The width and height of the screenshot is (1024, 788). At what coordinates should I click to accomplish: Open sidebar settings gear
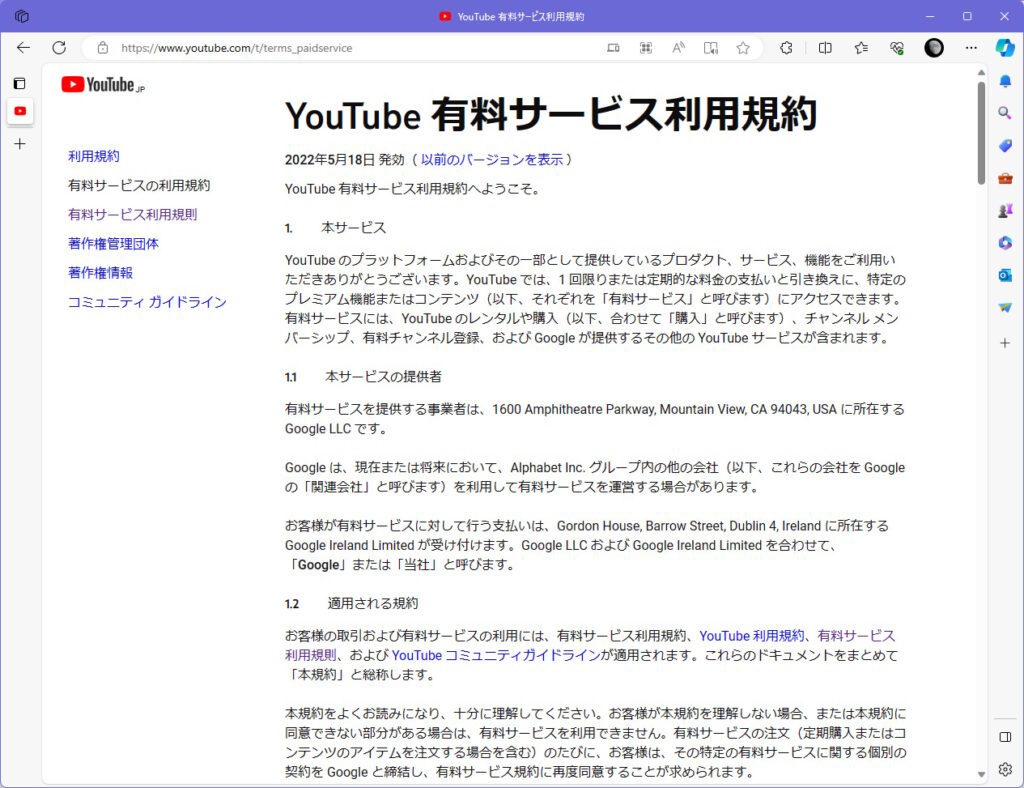(1005, 769)
